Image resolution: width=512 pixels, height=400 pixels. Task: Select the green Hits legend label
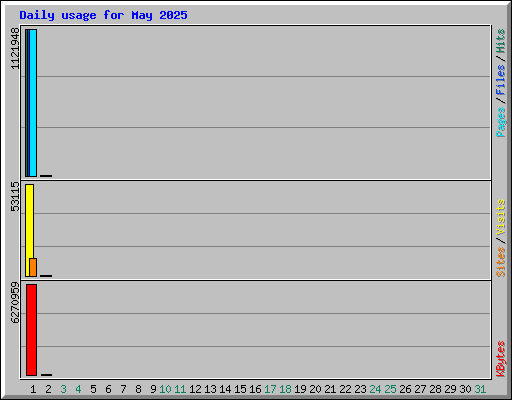(x=500, y=41)
